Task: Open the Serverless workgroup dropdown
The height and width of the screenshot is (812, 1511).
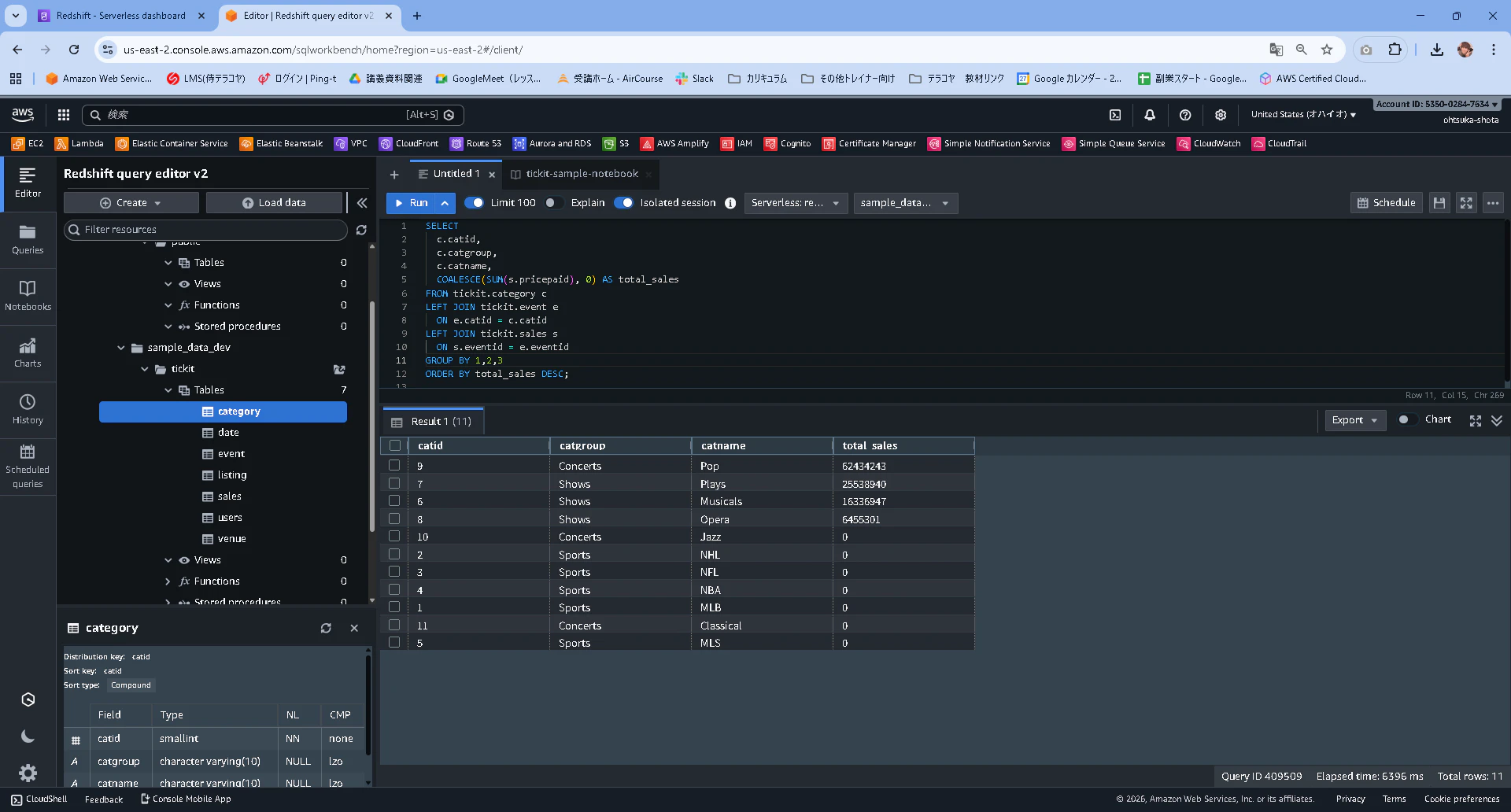Action: click(x=796, y=203)
